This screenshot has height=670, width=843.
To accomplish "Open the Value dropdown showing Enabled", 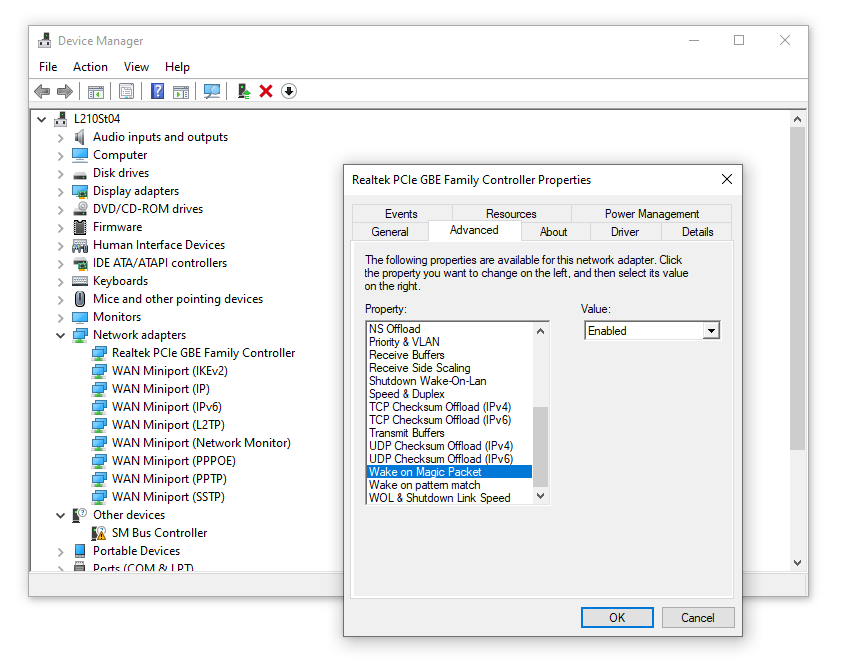I will point(711,331).
